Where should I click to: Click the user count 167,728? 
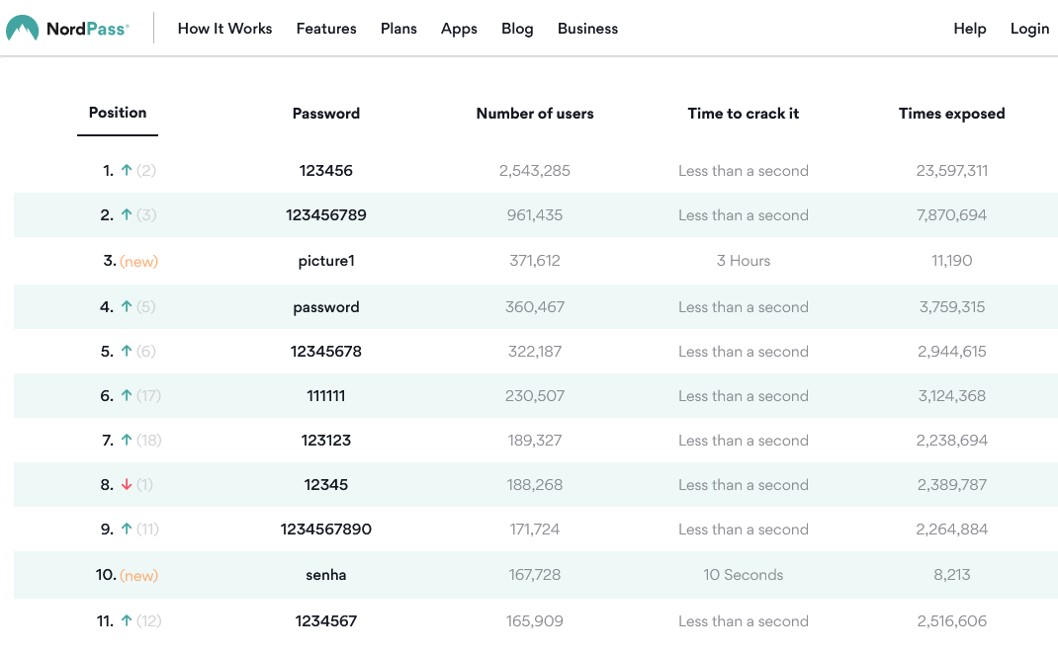(534, 575)
